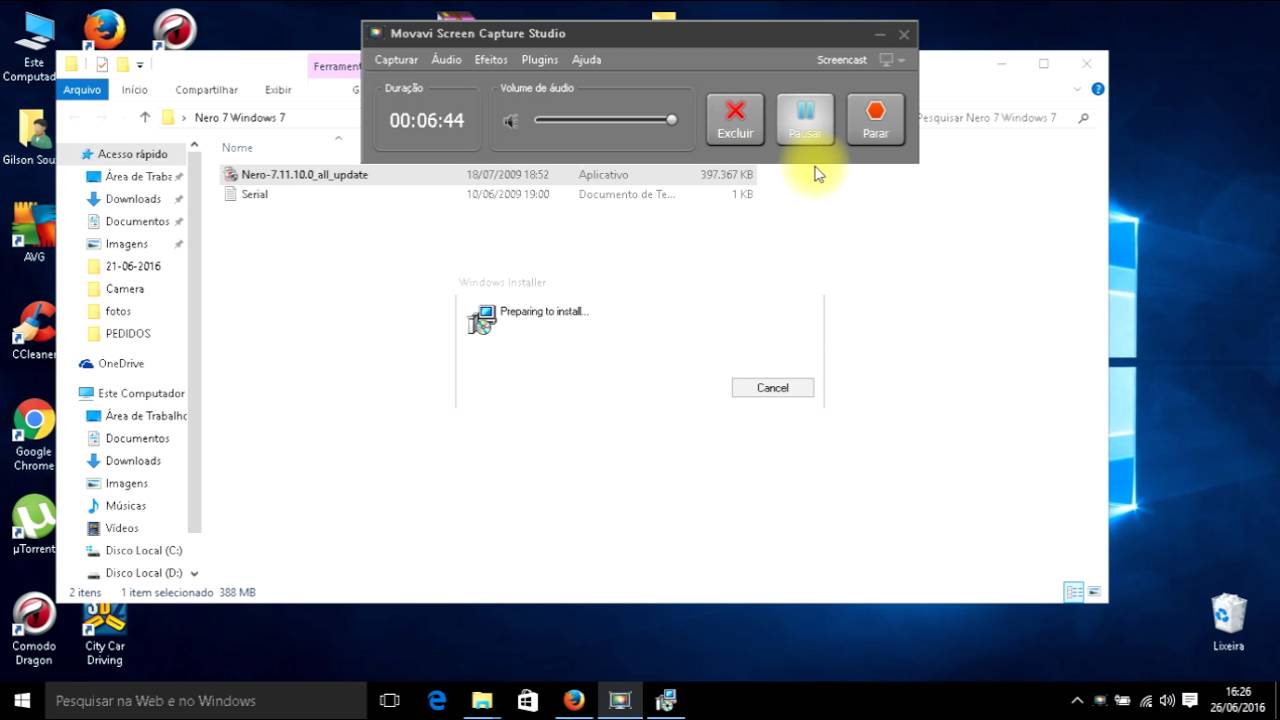The height and width of the screenshot is (720, 1280).
Task: Open the Lixeira recycle bin
Action: click(1229, 622)
